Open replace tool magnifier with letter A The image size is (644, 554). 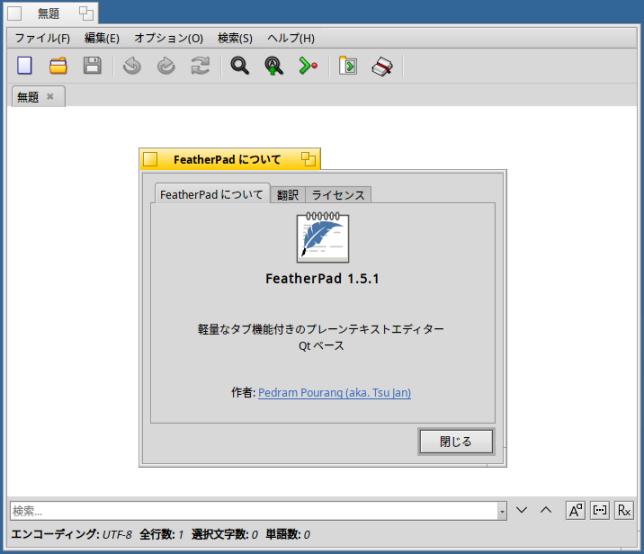(x=274, y=66)
